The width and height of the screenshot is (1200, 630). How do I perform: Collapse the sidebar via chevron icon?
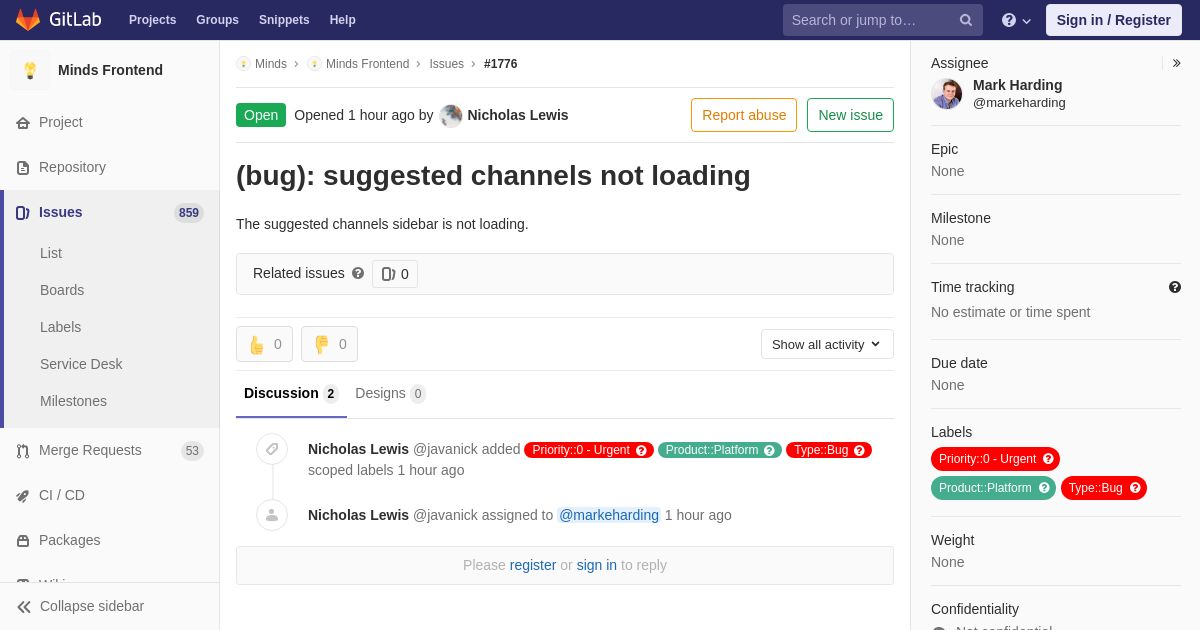(24, 607)
